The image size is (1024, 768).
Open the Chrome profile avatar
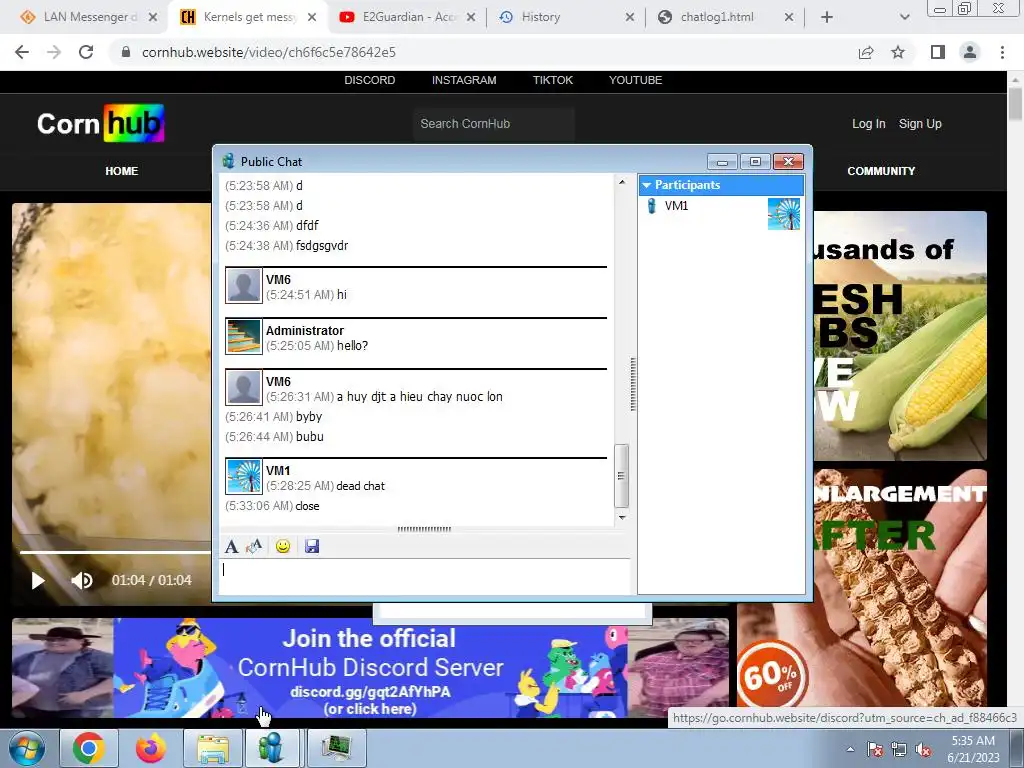[970, 52]
